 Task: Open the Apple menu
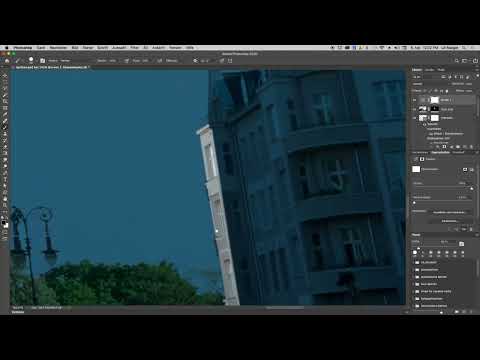coord(6,48)
